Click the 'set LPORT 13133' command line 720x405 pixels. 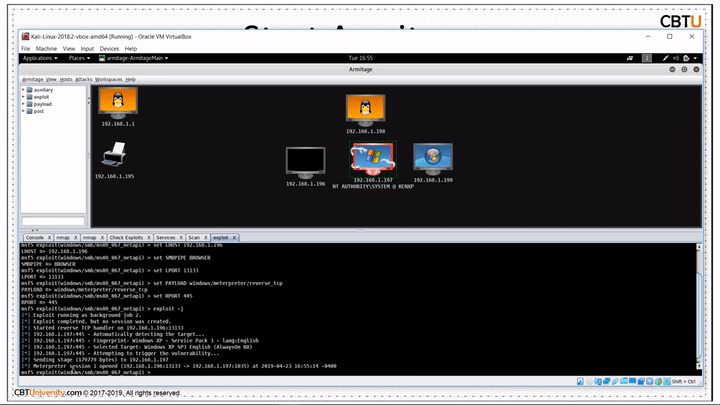[x=109, y=270]
